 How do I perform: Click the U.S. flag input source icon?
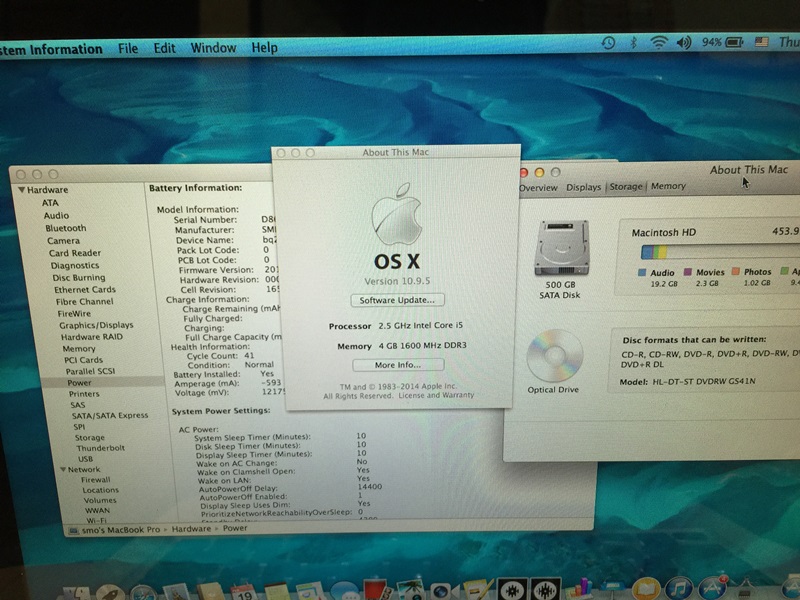pos(761,42)
